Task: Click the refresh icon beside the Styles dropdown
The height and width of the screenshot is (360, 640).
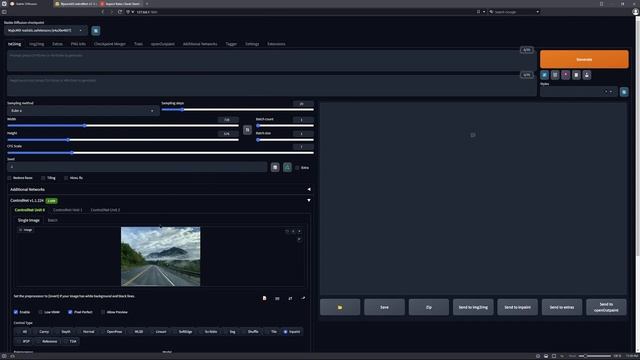Action: [624, 92]
